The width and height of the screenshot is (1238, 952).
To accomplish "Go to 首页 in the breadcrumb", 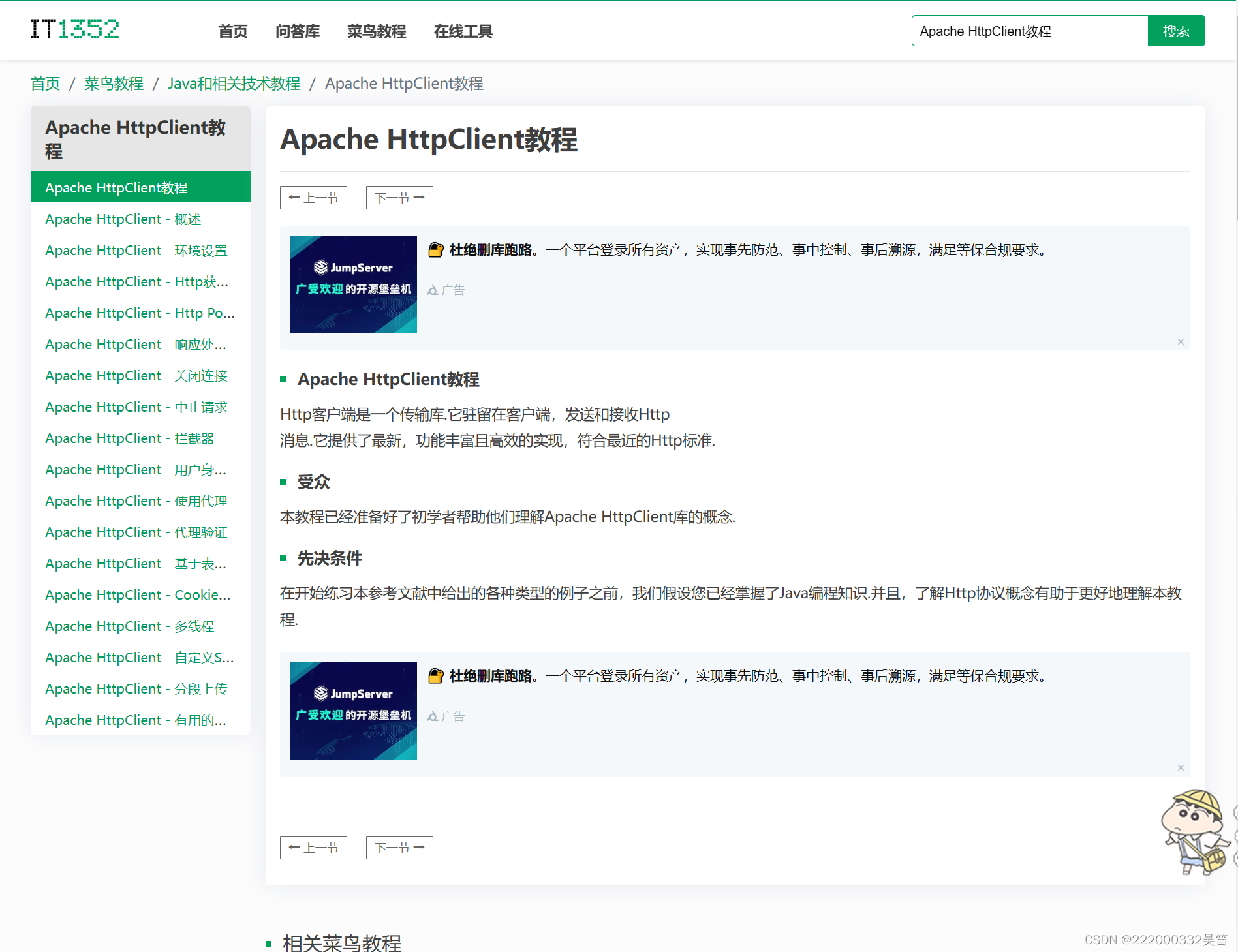I will (45, 84).
